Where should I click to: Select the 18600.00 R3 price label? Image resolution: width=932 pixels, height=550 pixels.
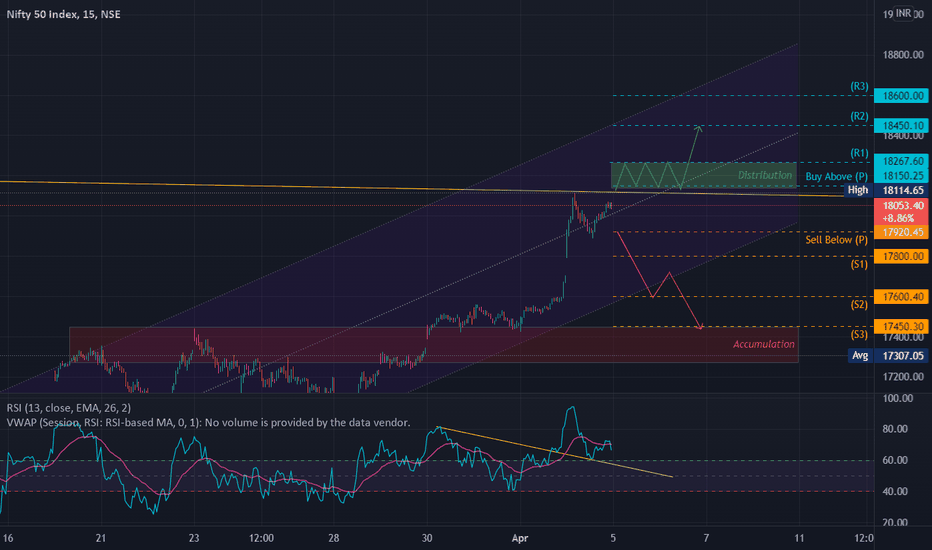pos(901,96)
